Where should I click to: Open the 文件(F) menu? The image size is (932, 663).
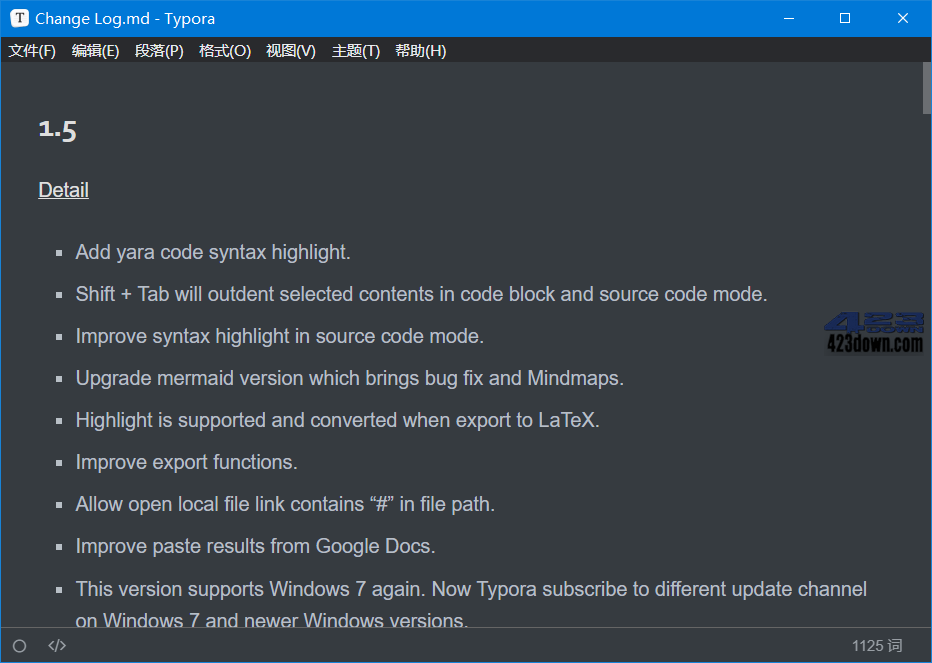coord(31,50)
